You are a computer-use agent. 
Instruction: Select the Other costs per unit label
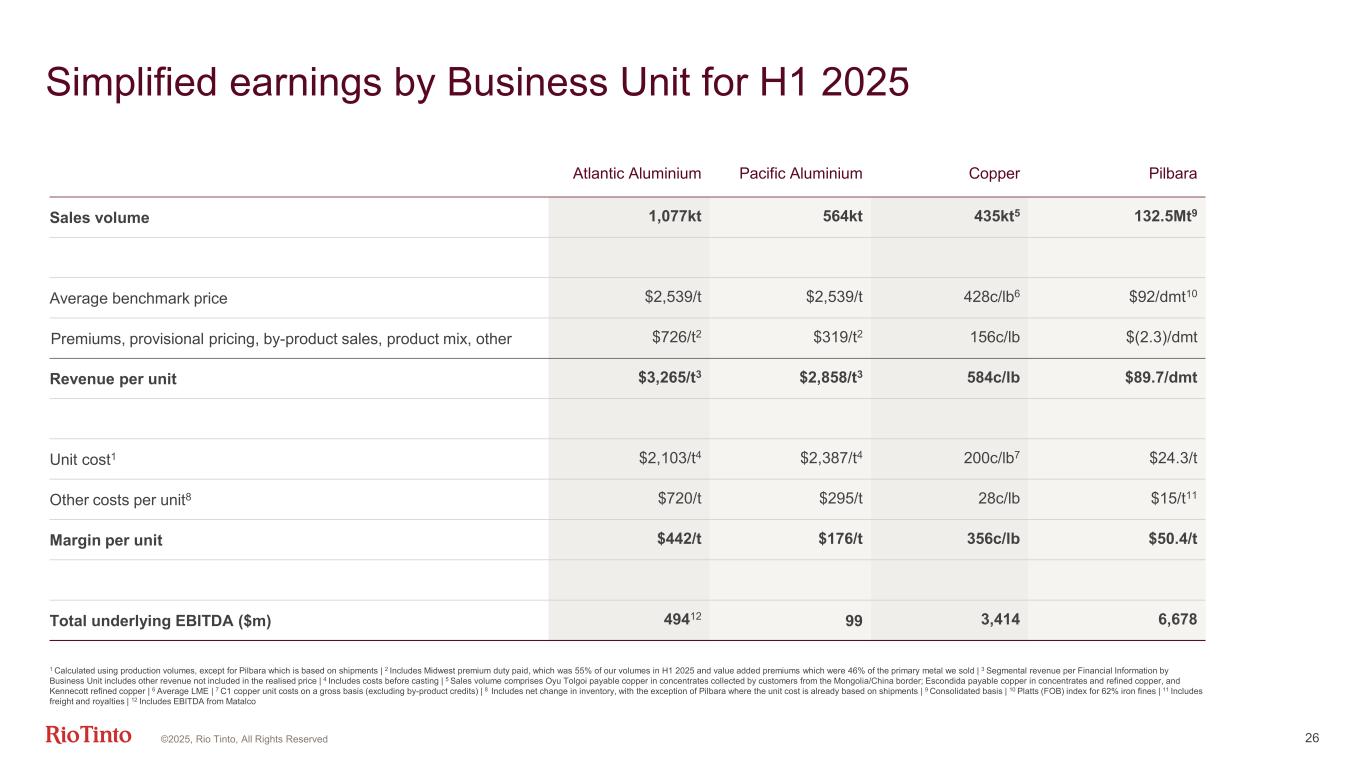pos(119,499)
